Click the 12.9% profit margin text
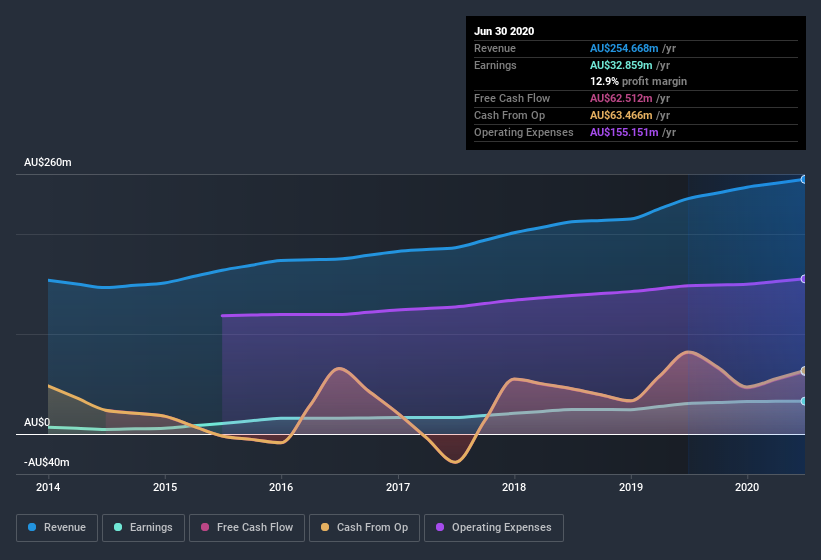The height and width of the screenshot is (560, 821). point(638,81)
